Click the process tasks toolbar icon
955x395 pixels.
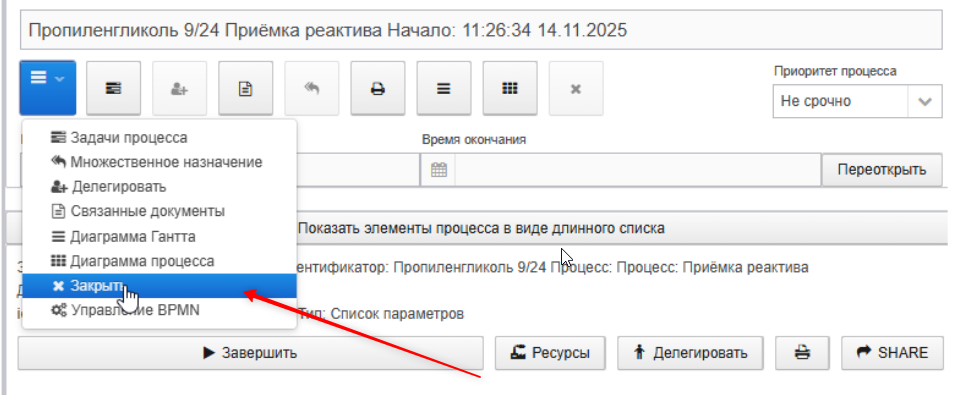point(113,88)
